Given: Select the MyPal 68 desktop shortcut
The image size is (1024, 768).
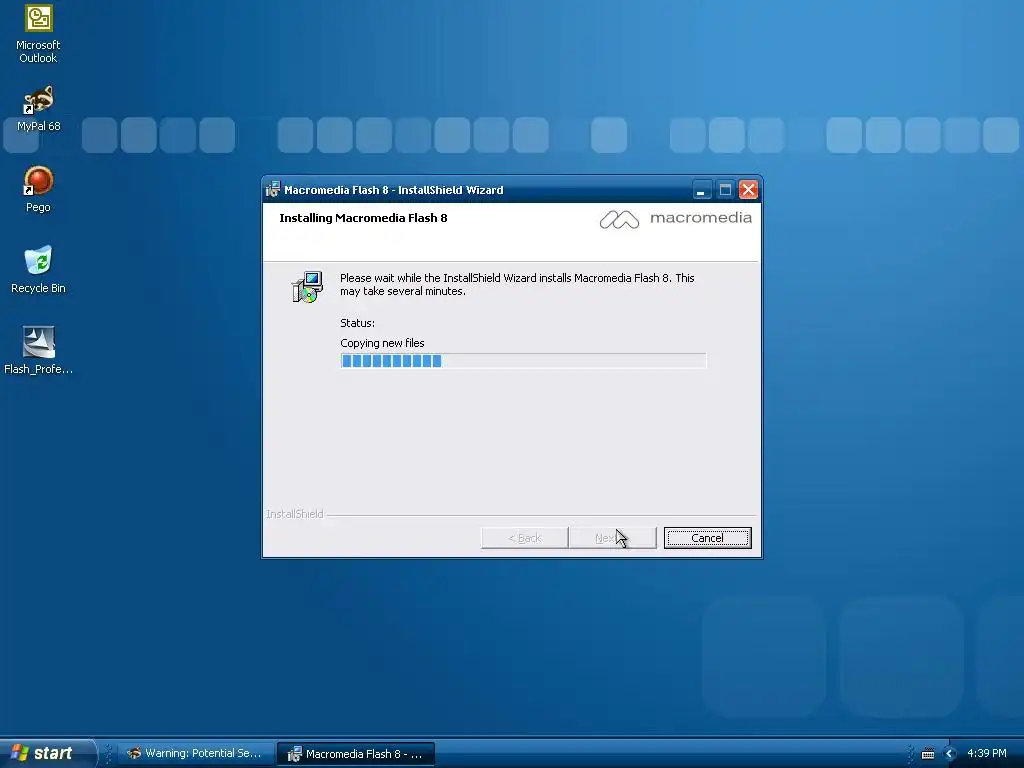Looking at the screenshot, I should tap(38, 108).
